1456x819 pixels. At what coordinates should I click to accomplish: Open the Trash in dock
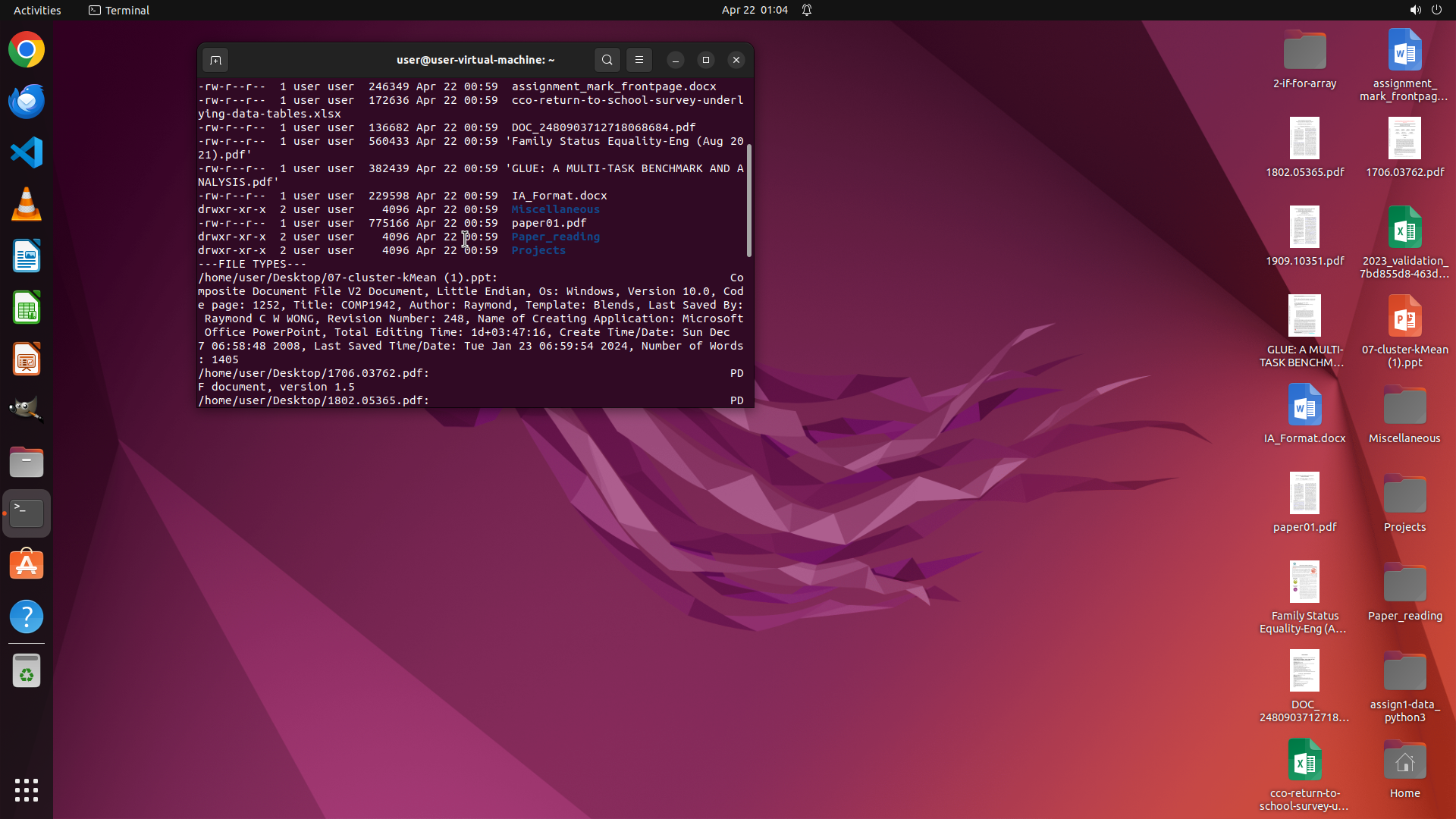click(x=27, y=671)
